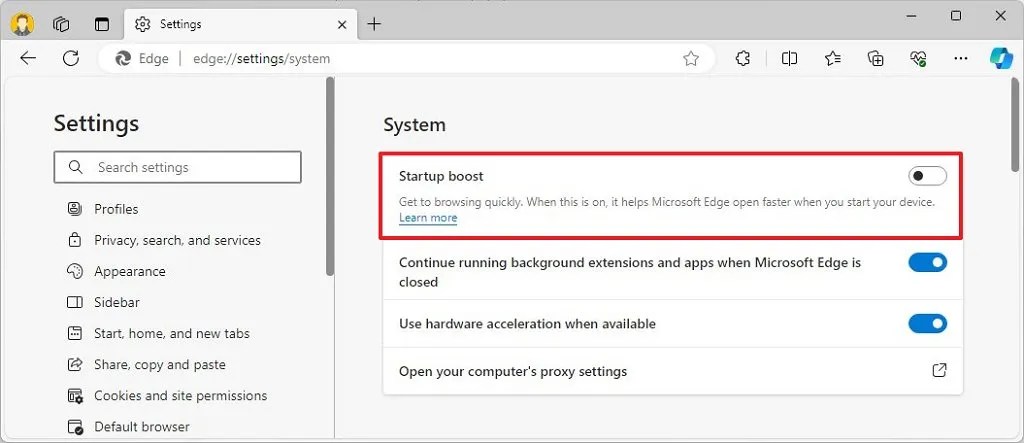The width and height of the screenshot is (1024, 443).
Task: Click the Profiles sidebar icon
Action: coord(75,209)
